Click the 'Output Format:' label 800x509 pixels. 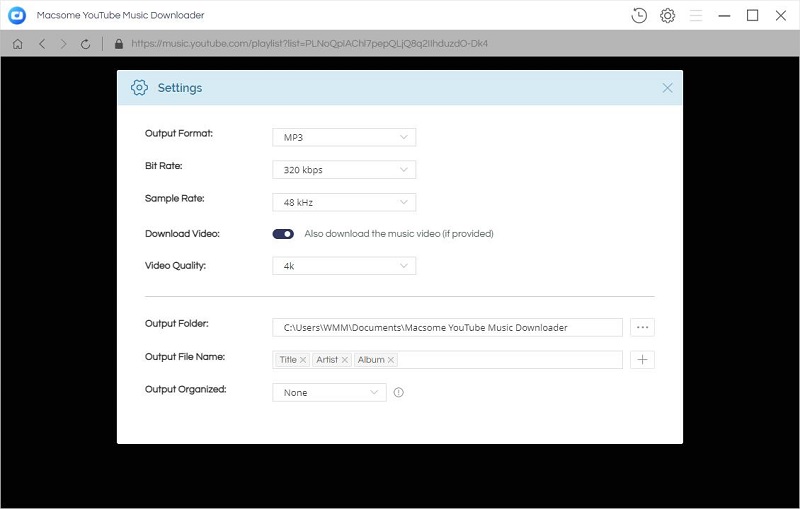179,134
